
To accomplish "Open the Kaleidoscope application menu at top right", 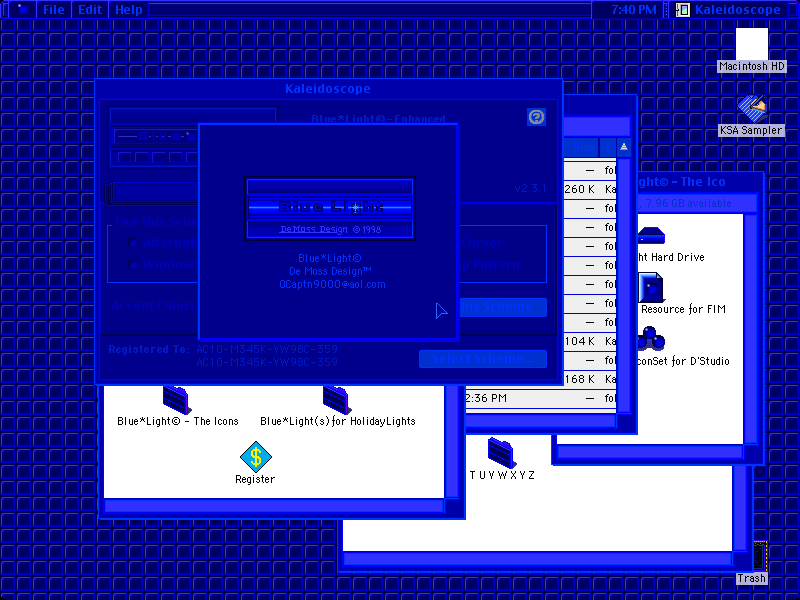I will click(x=729, y=10).
